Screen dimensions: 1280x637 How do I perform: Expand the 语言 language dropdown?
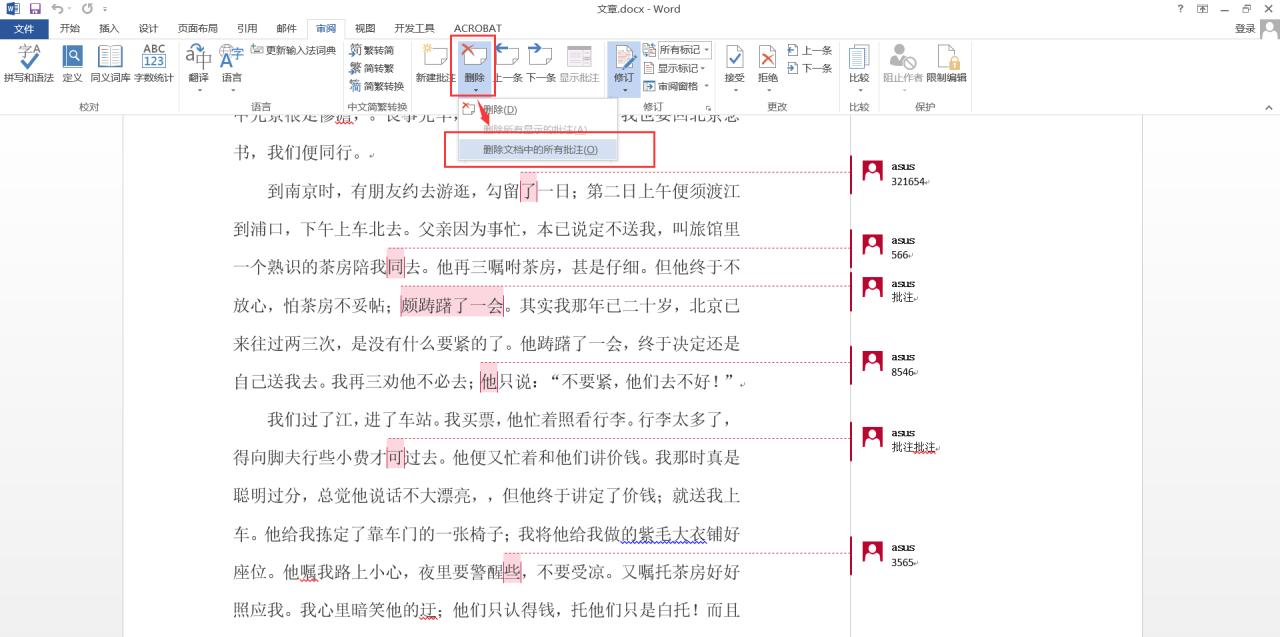(232, 90)
